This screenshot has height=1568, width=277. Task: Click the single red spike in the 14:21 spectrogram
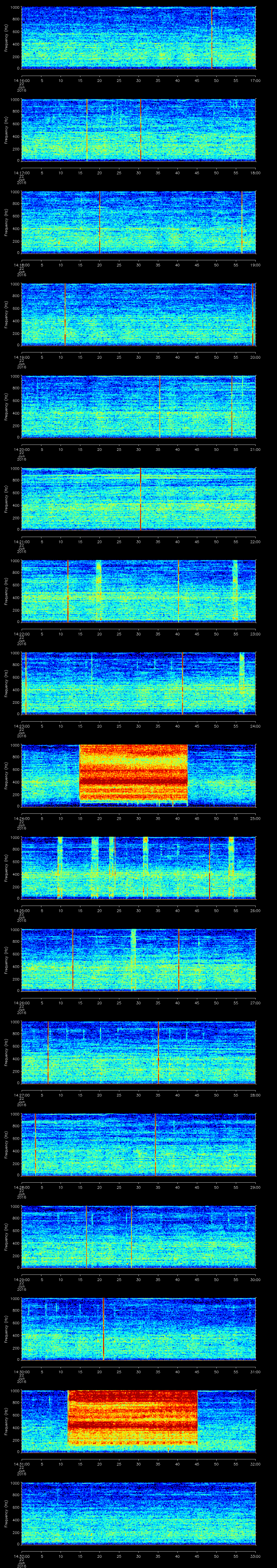click(141, 499)
